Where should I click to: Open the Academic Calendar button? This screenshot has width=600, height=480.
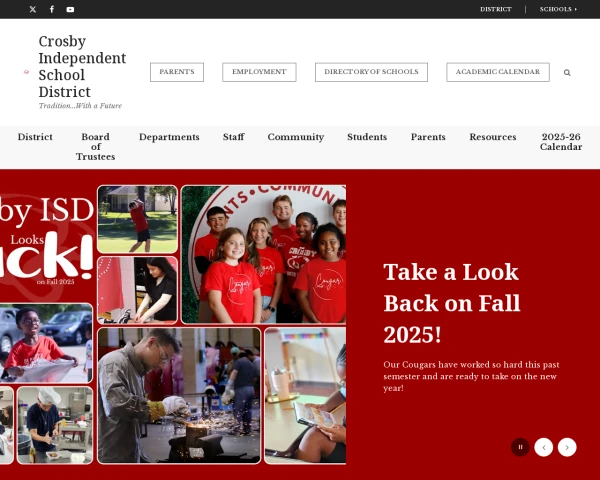tap(498, 72)
